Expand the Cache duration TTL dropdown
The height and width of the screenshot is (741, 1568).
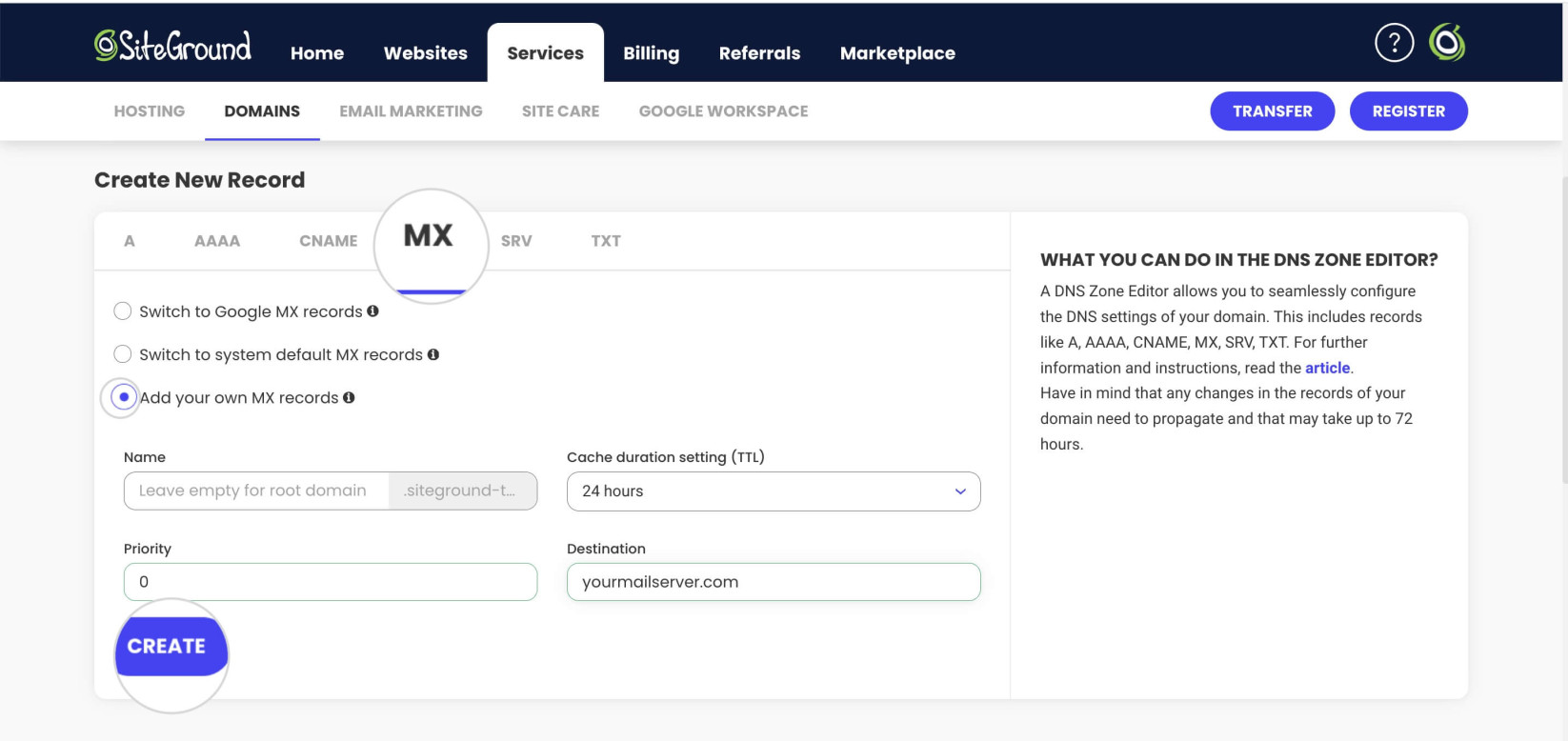774,491
